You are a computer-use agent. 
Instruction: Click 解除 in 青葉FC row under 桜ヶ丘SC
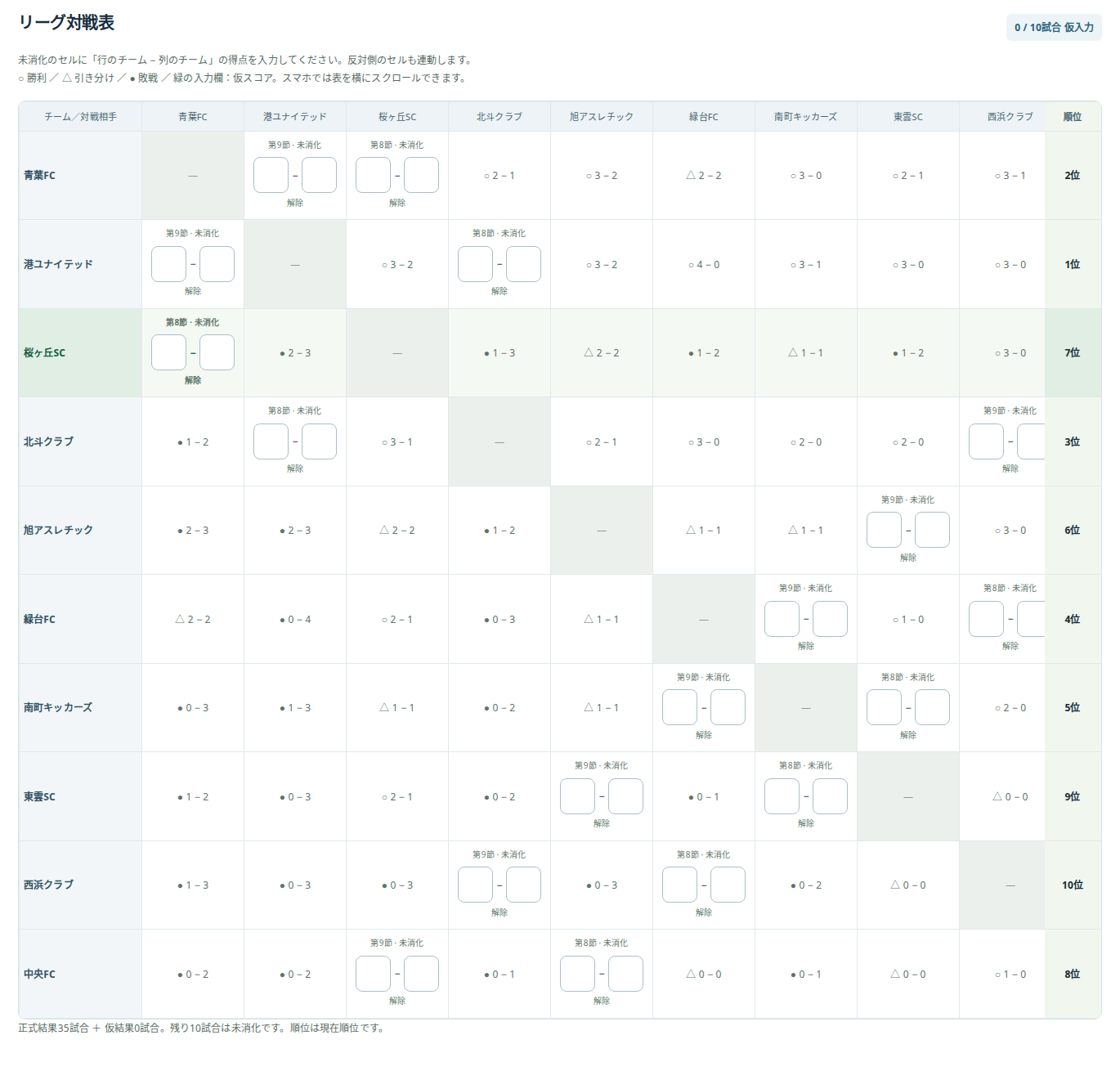(x=397, y=203)
